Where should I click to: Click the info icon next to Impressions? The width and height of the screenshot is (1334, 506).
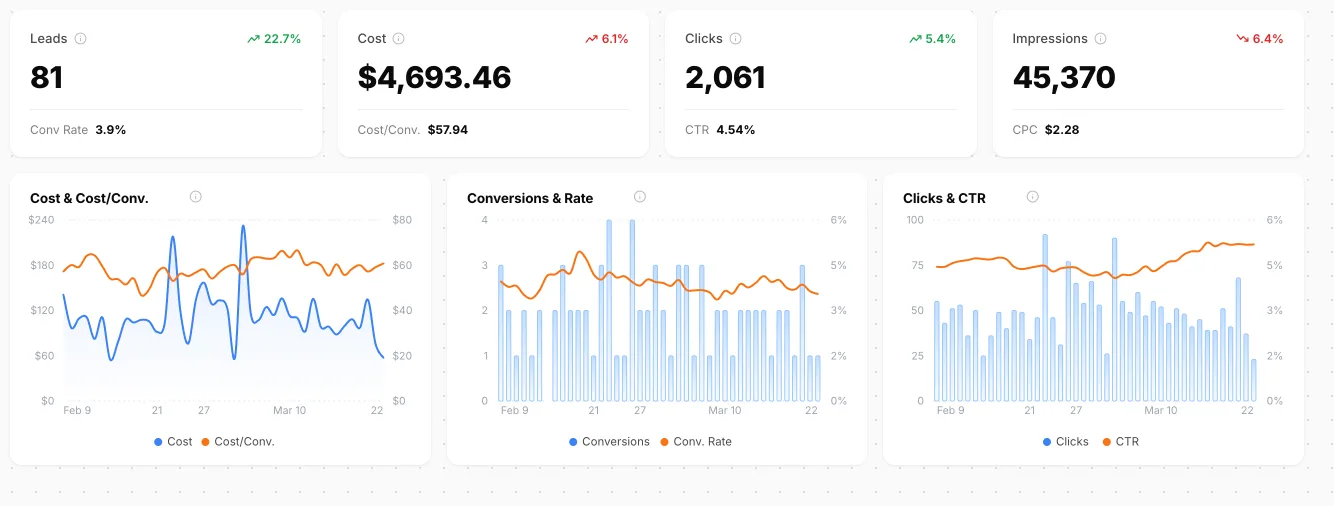(x=1101, y=39)
